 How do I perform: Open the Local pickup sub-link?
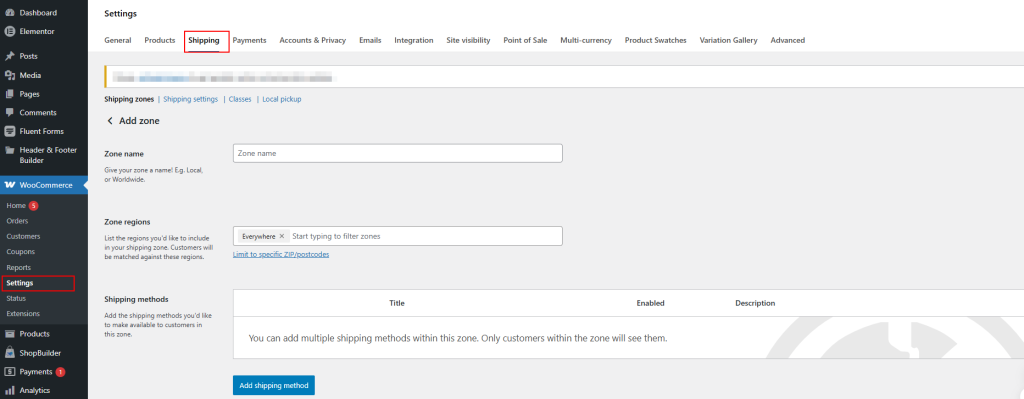click(281, 99)
